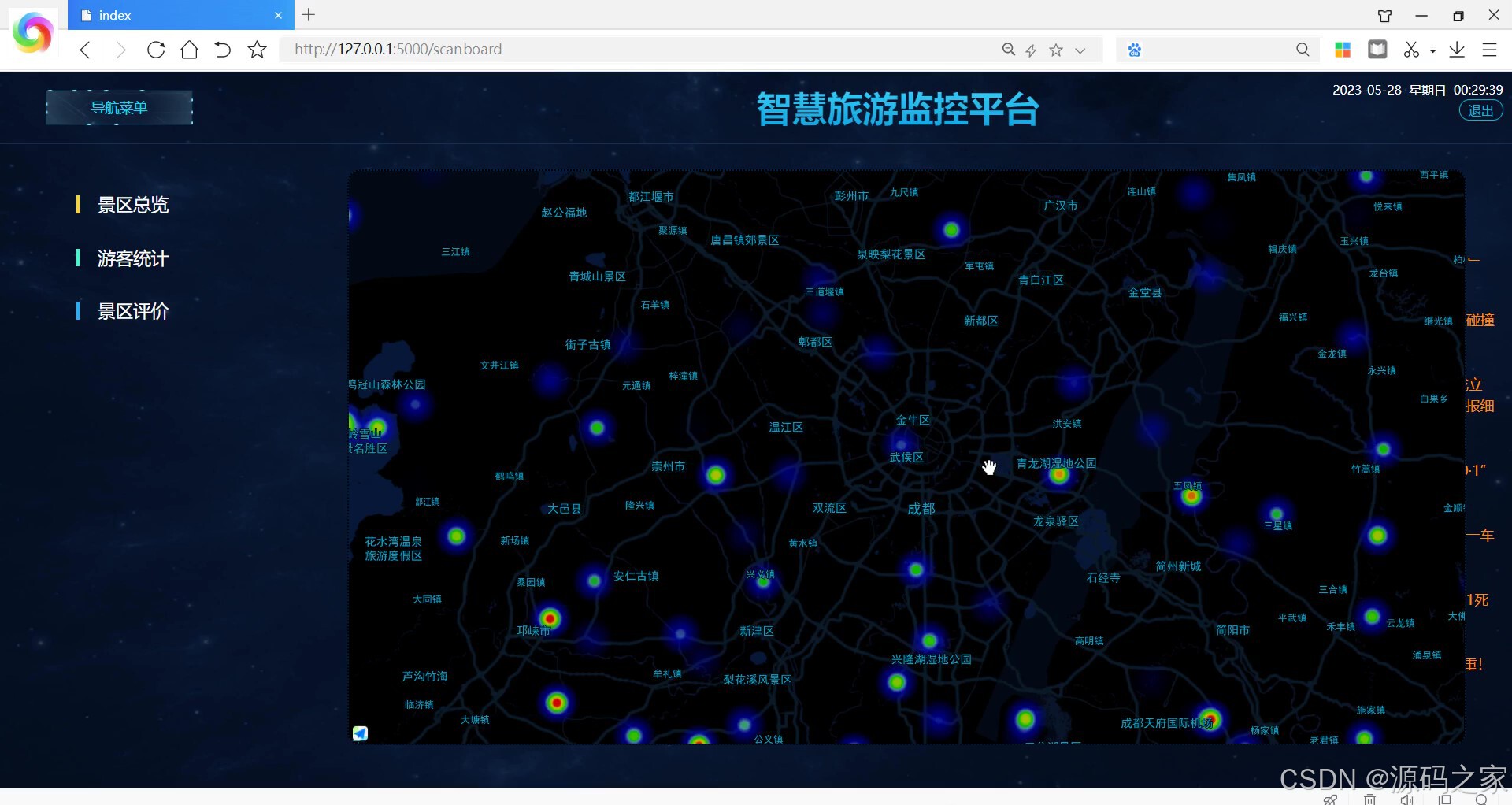
Task: Click the 芦沟竹海 map label
Action: pos(424,676)
